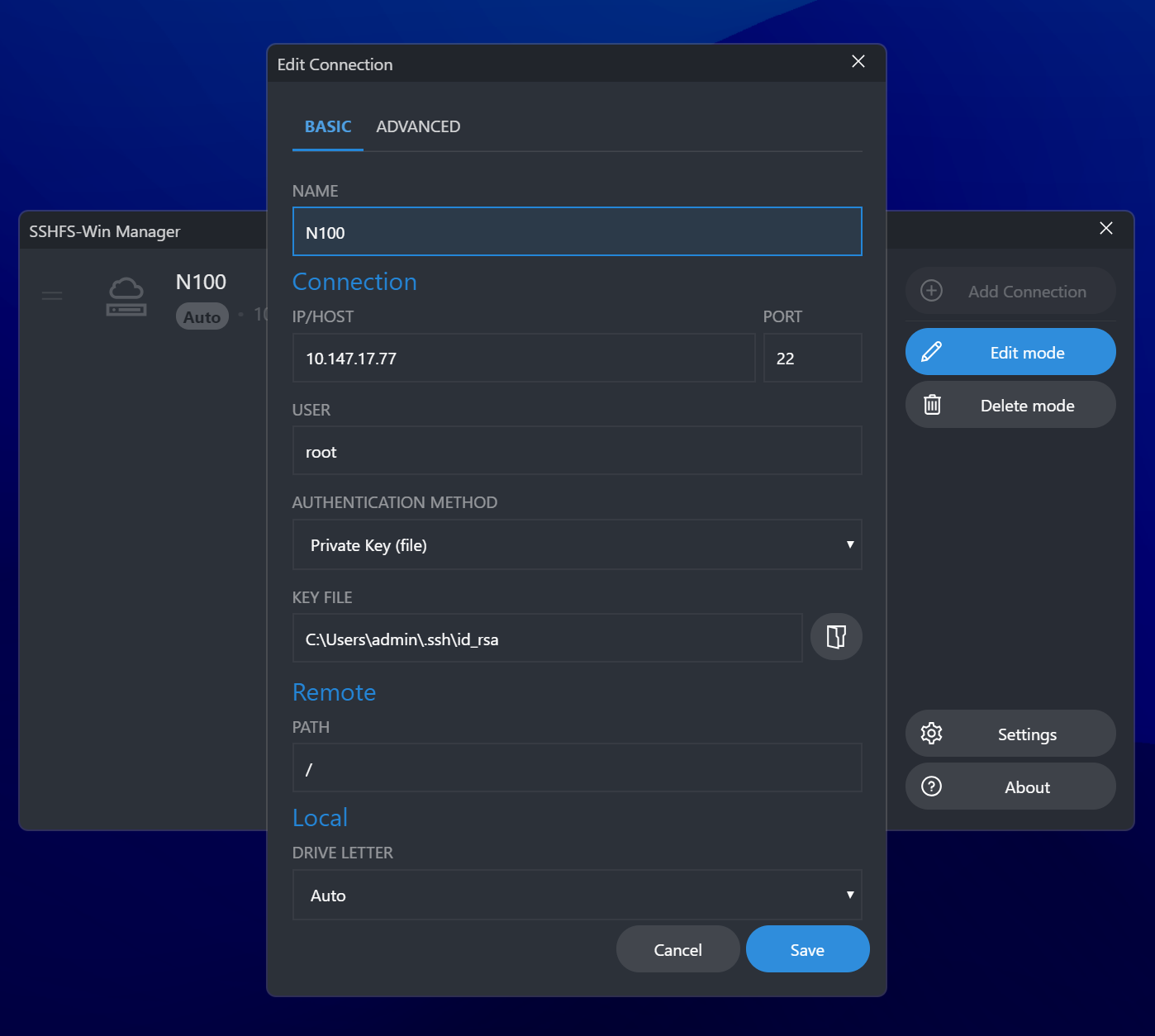Viewport: 1155px width, 1036px height.
Task: Select the USER text field
Action: (577, 451)
